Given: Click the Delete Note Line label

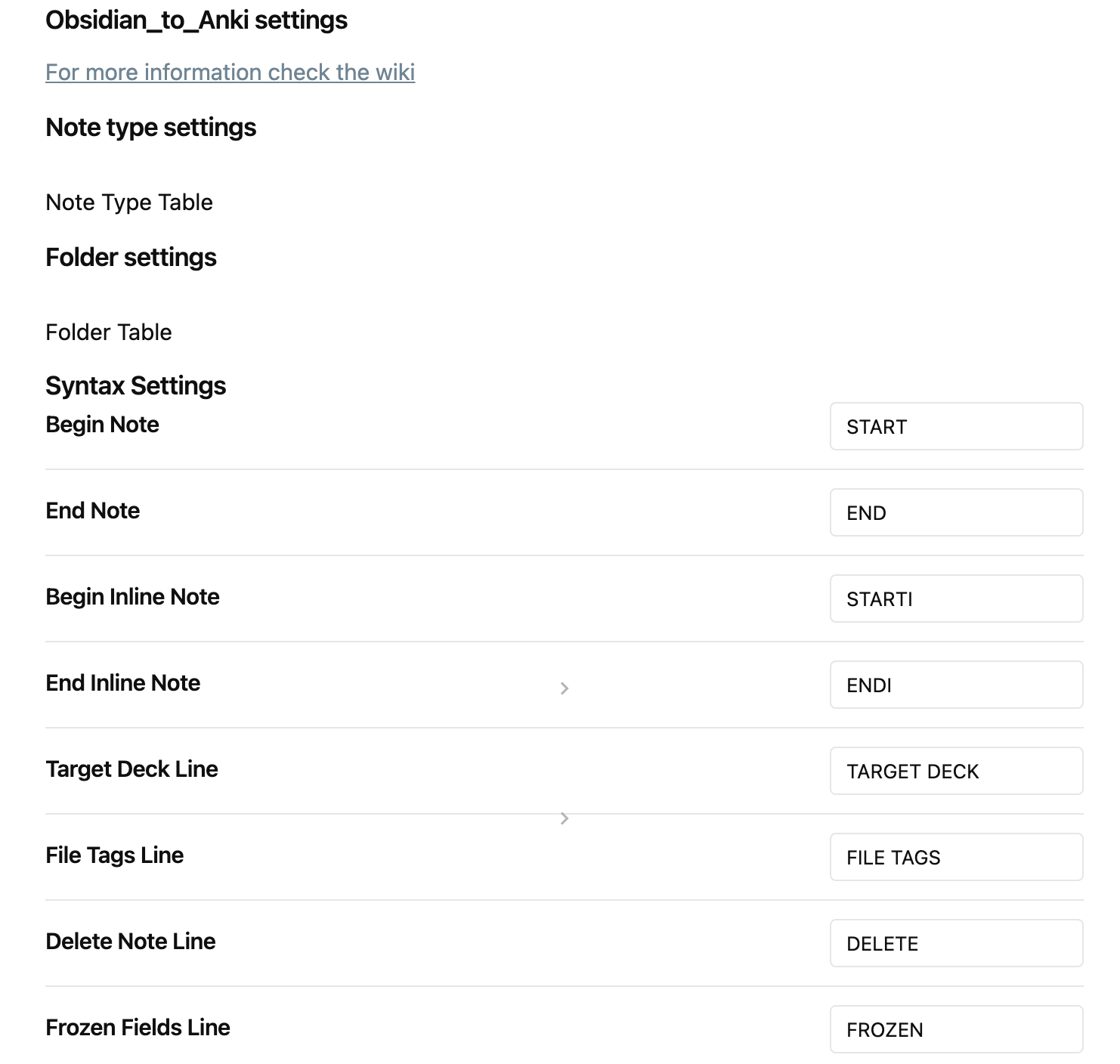Looking at the screenshot, I should (x=130, y=942).
